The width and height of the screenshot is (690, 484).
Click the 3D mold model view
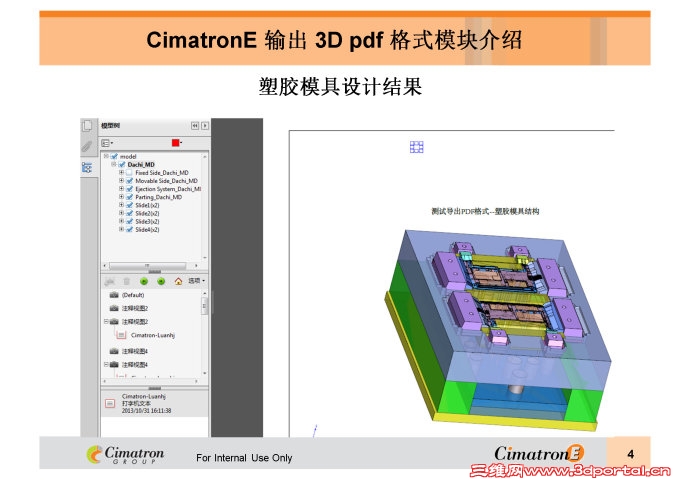pyautogui.click(x=499, y=328)
